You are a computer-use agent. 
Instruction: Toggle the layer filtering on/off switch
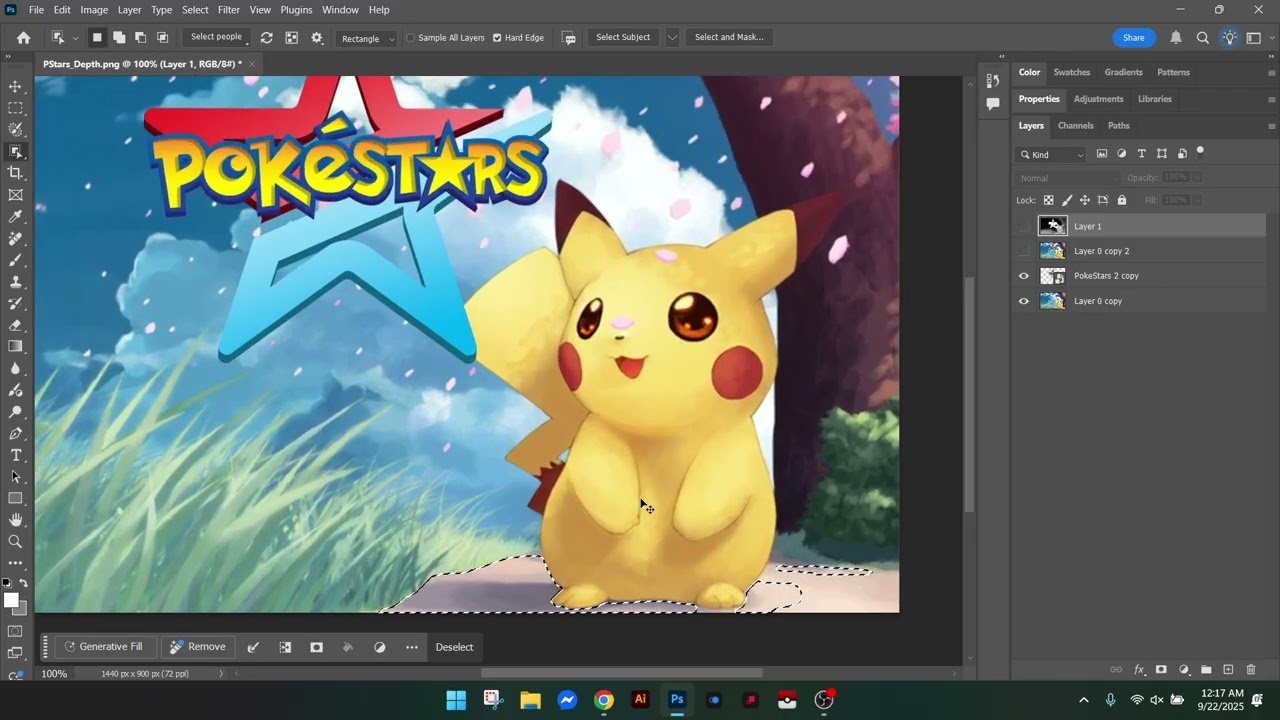point(1200,153)
